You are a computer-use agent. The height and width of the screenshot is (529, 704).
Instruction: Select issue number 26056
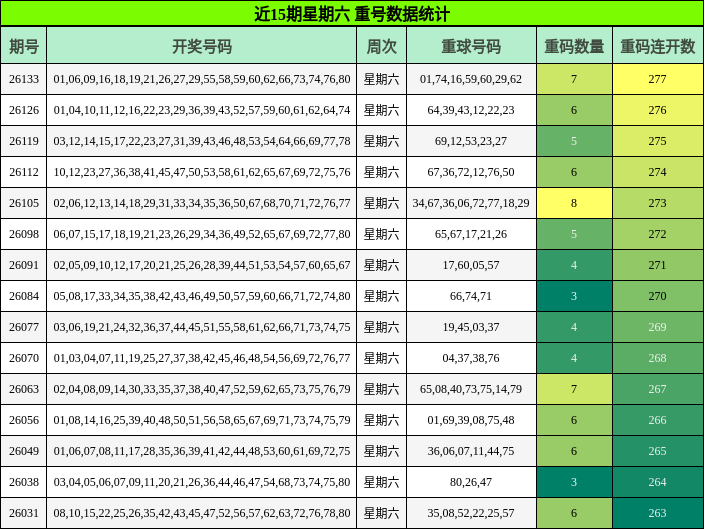click(24, 420)
